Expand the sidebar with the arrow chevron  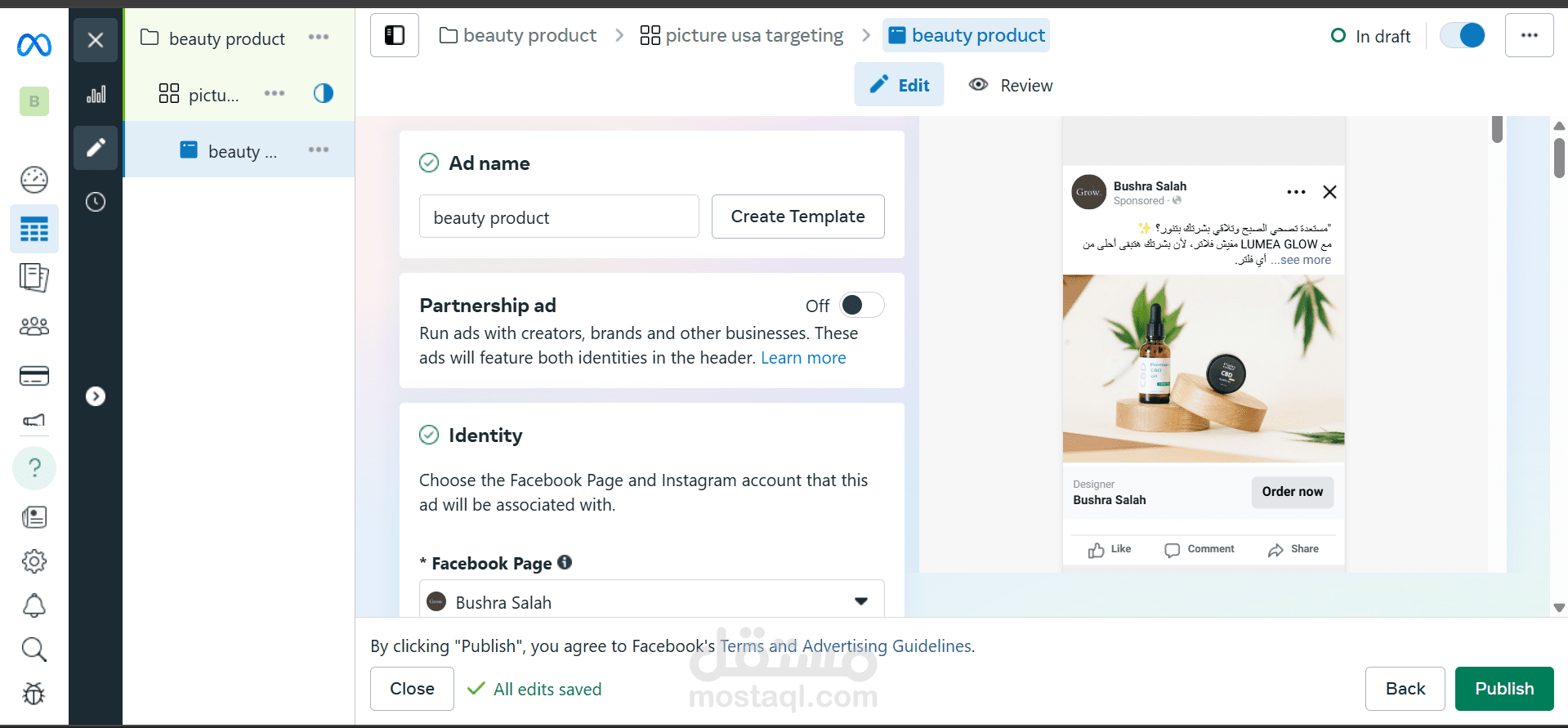pyautogui.click(x=96, y=396)
